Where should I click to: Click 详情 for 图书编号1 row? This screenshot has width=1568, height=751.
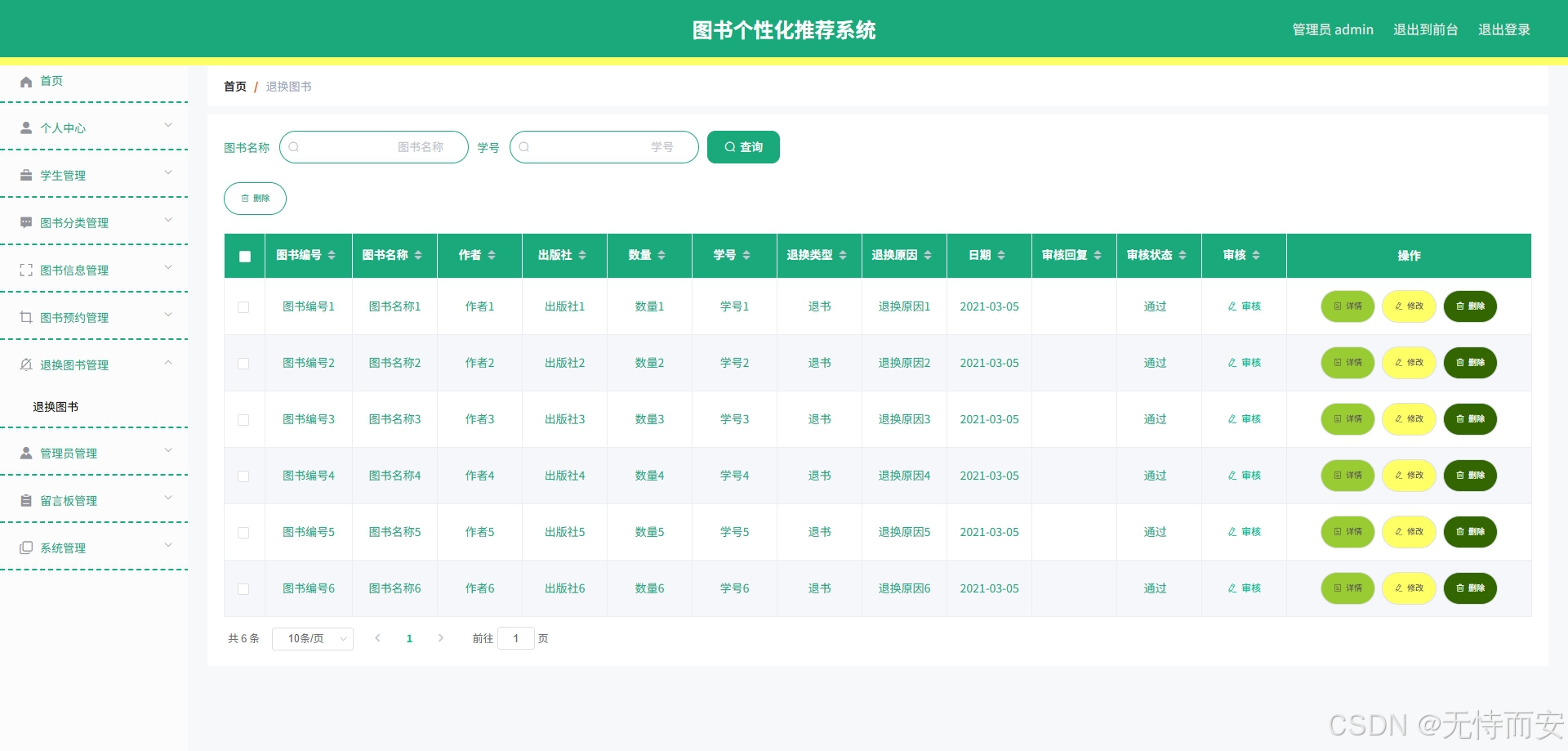[1347, 306]
